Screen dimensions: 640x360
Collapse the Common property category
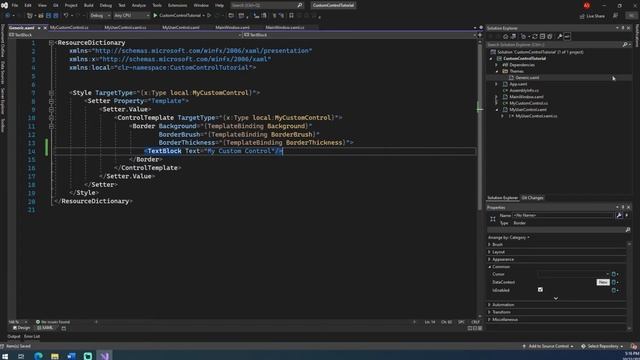(489, 267)
